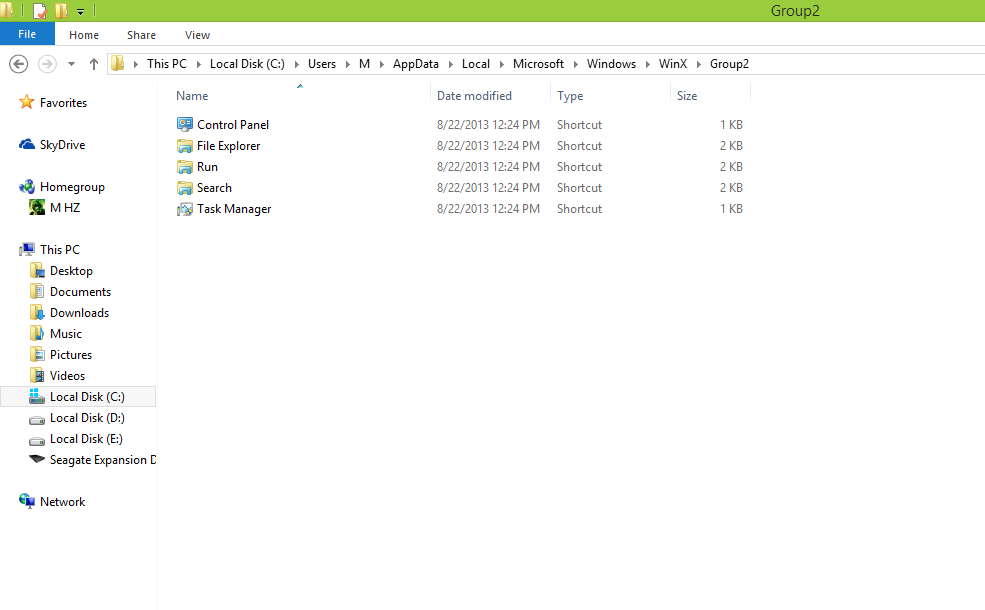This screenshot has width=985, height=610.
Task: Select the Search shortcut icon
Action: pyautogui.click(x=185, y=188)
